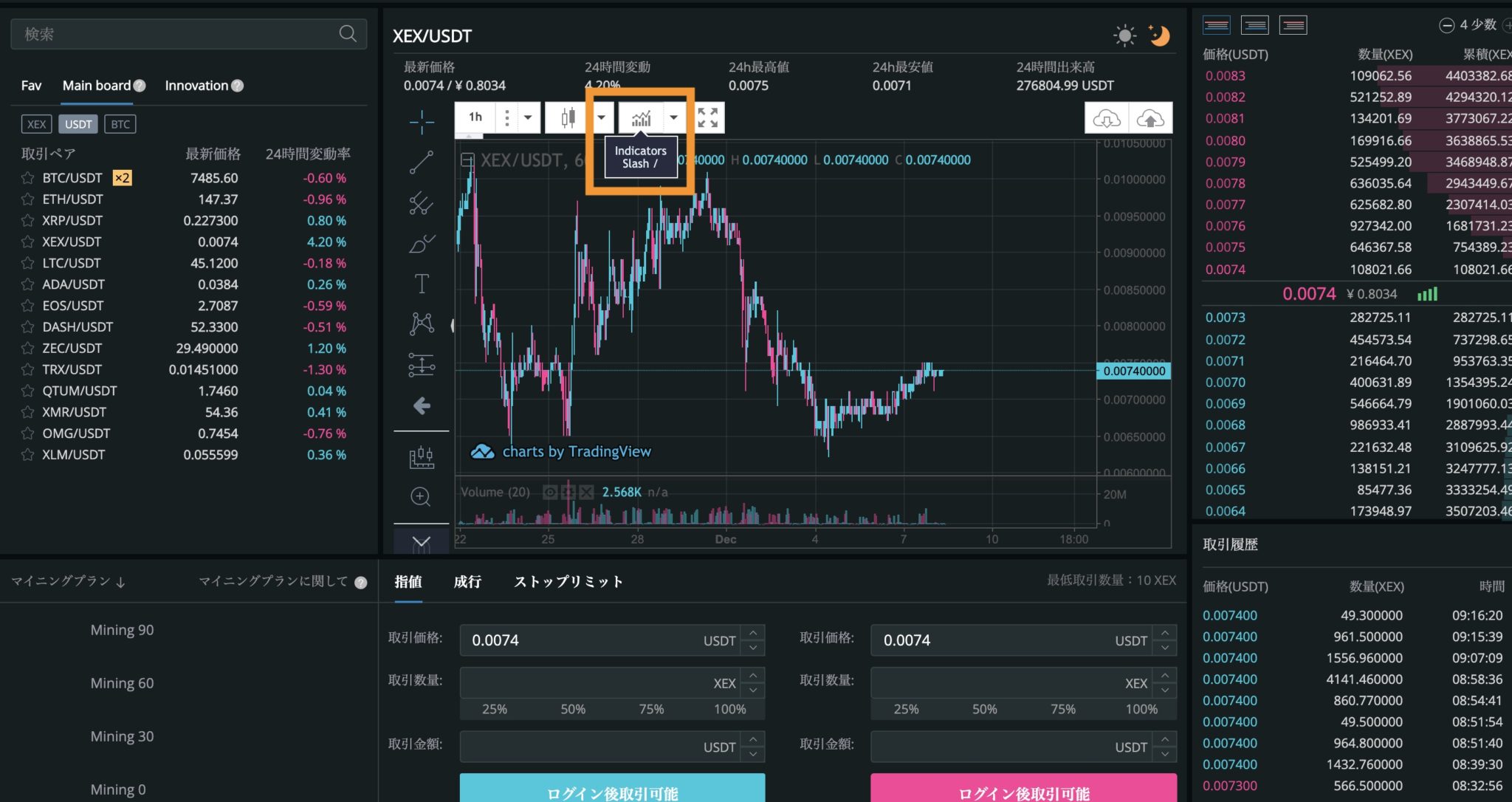
Task: Switch to dark theme with moon icon
Action: (x=1158, y=35)
